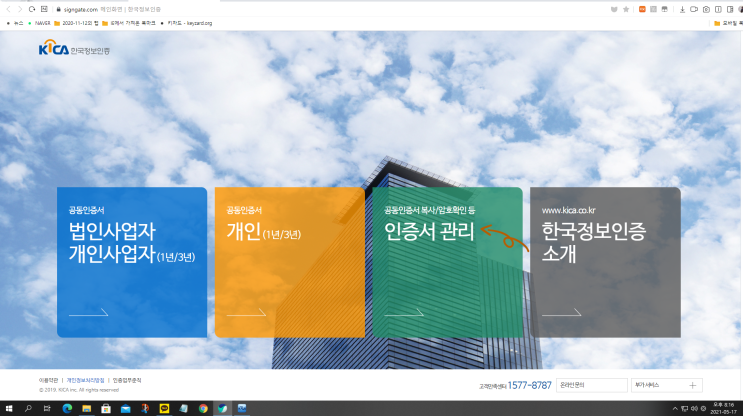The width and height of the screenshot is (743, 416).
Task: Go forward with the browser forward arrow
Action: click(20, 9)
